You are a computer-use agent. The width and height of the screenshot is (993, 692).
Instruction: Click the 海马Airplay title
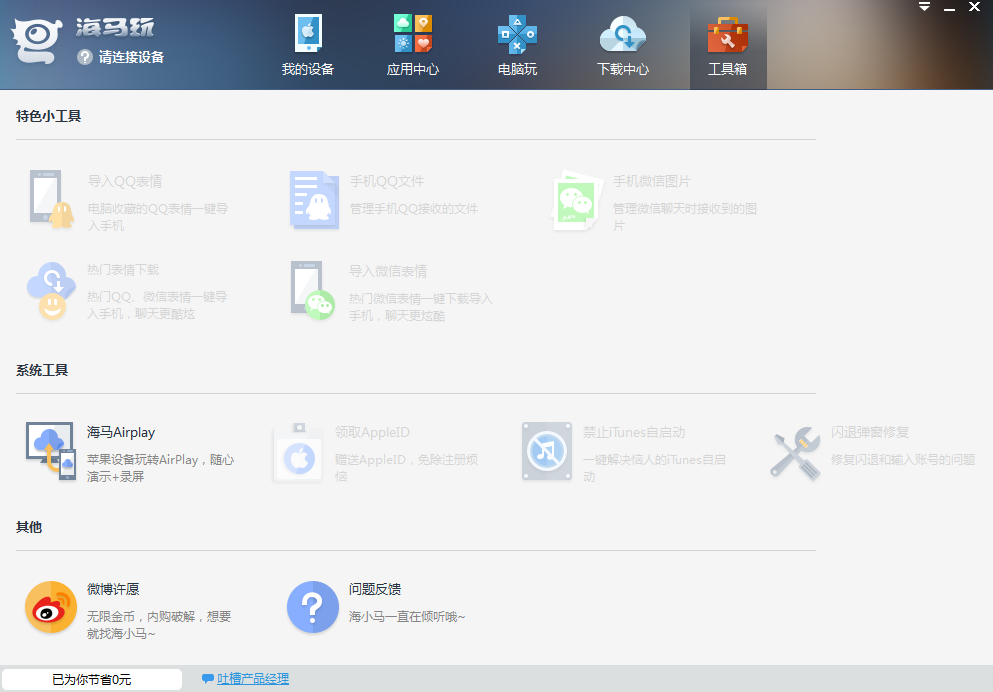click(x=121, y=432)
